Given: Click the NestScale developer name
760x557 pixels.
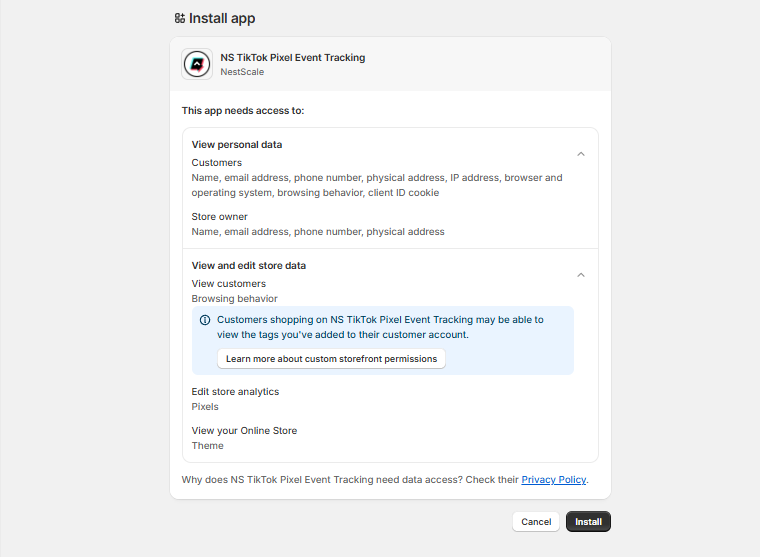Looking at the screenshot, I should coord(242,72).
